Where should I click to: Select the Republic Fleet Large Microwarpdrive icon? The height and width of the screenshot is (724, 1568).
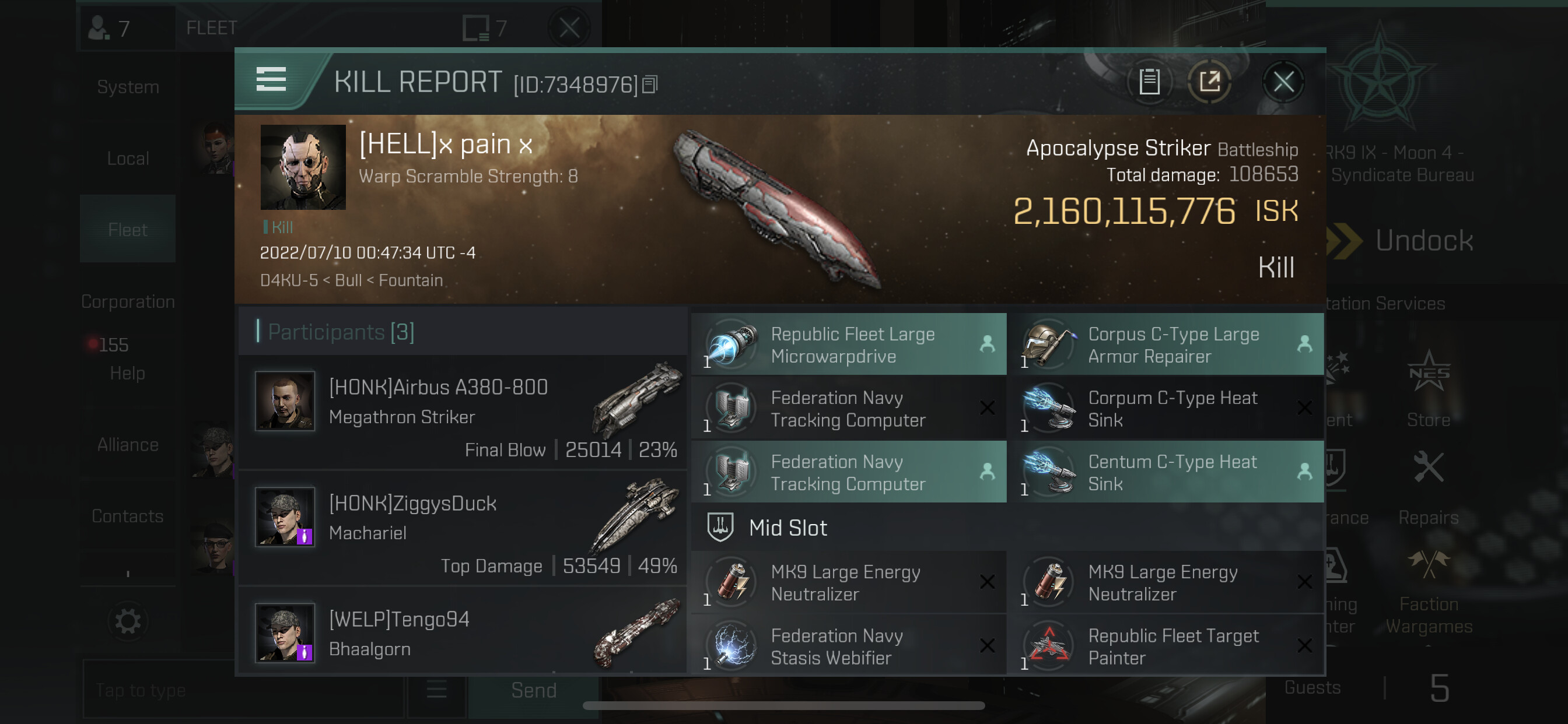(733, 345)
